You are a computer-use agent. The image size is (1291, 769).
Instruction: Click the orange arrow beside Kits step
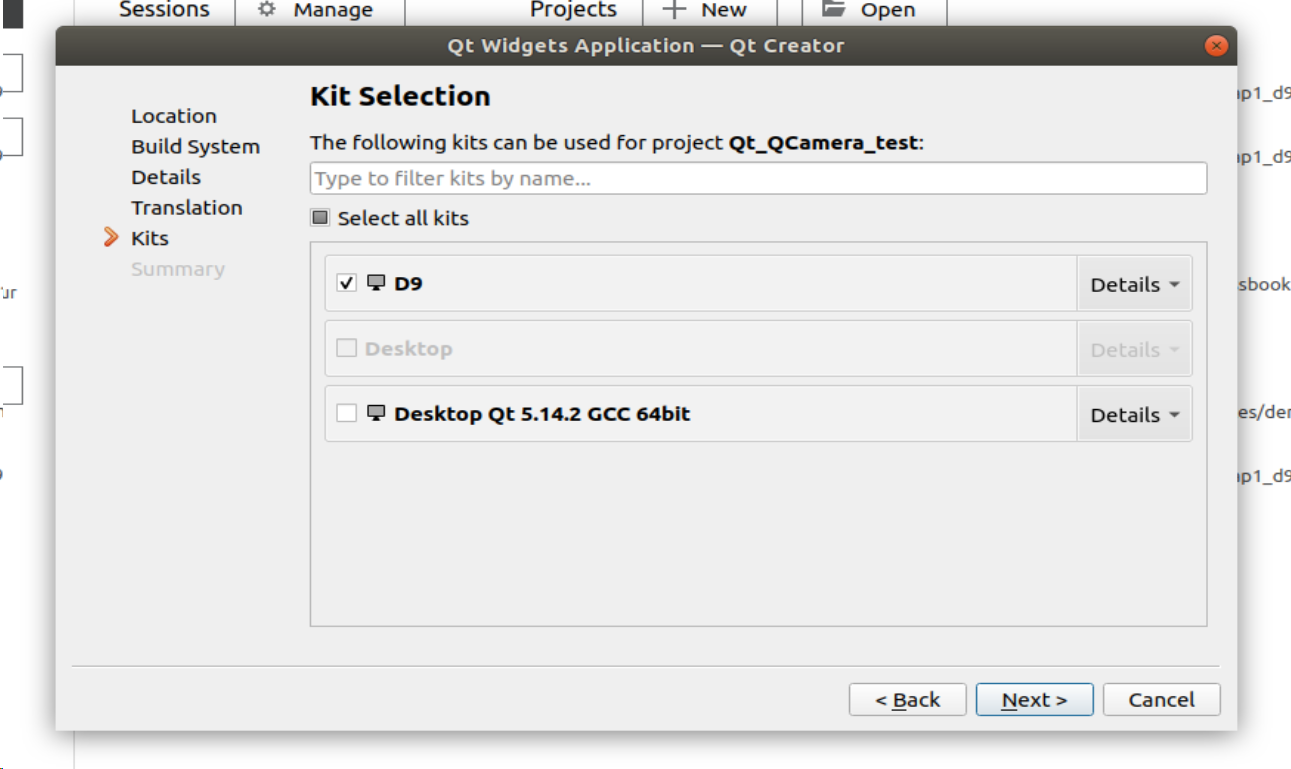tap(112, 238)
